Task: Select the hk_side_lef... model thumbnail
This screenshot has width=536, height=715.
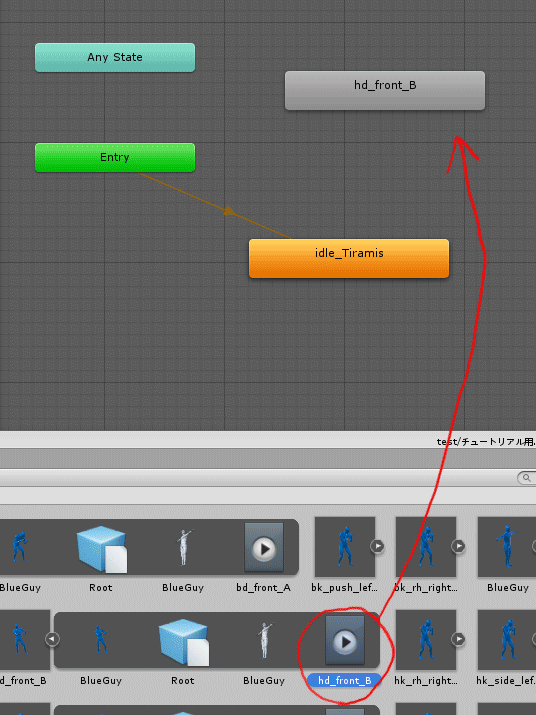Action: (507, 640)
